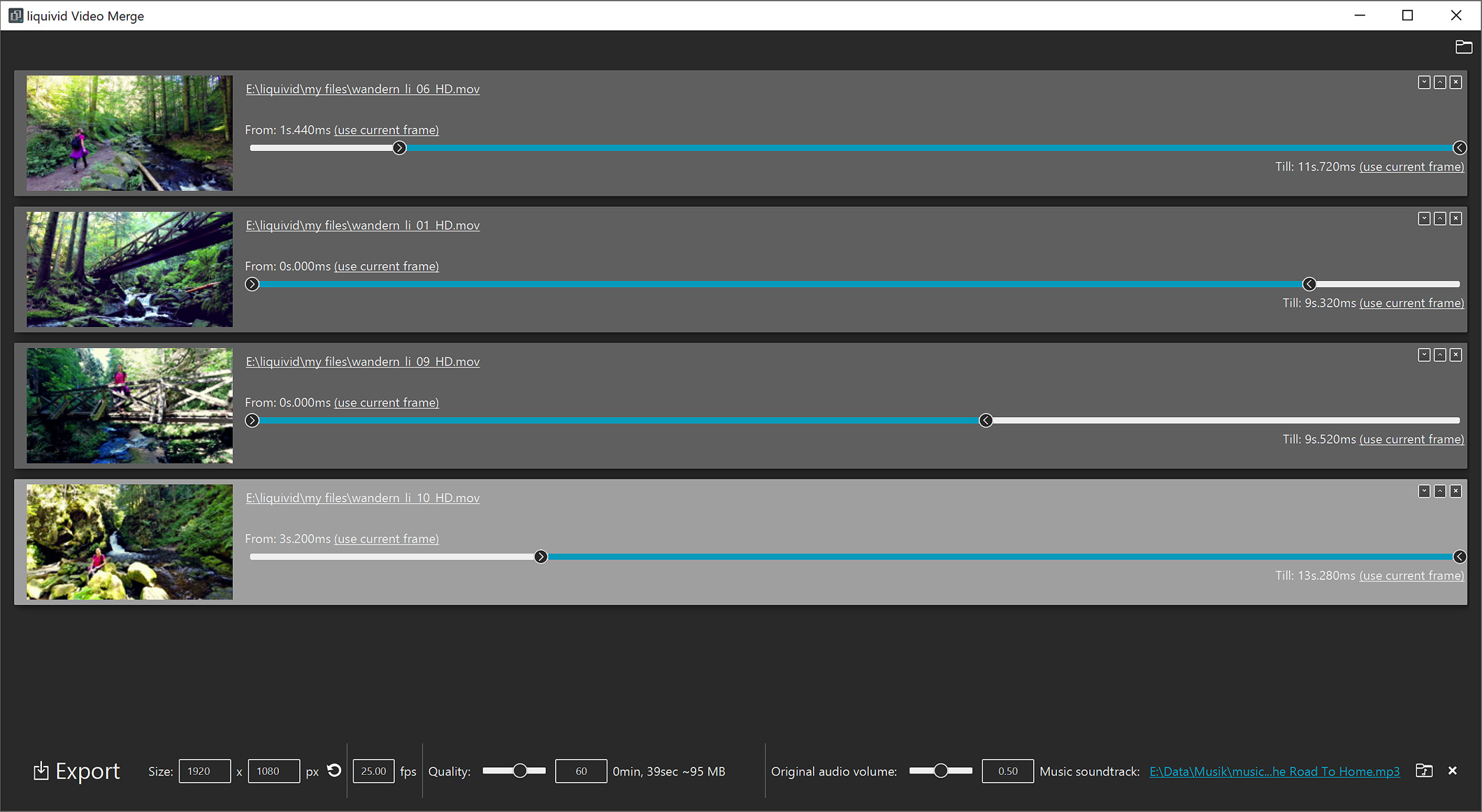Reset the output size with the revert icon
The image size is (1482, 812).
click(x=334, y=770)
